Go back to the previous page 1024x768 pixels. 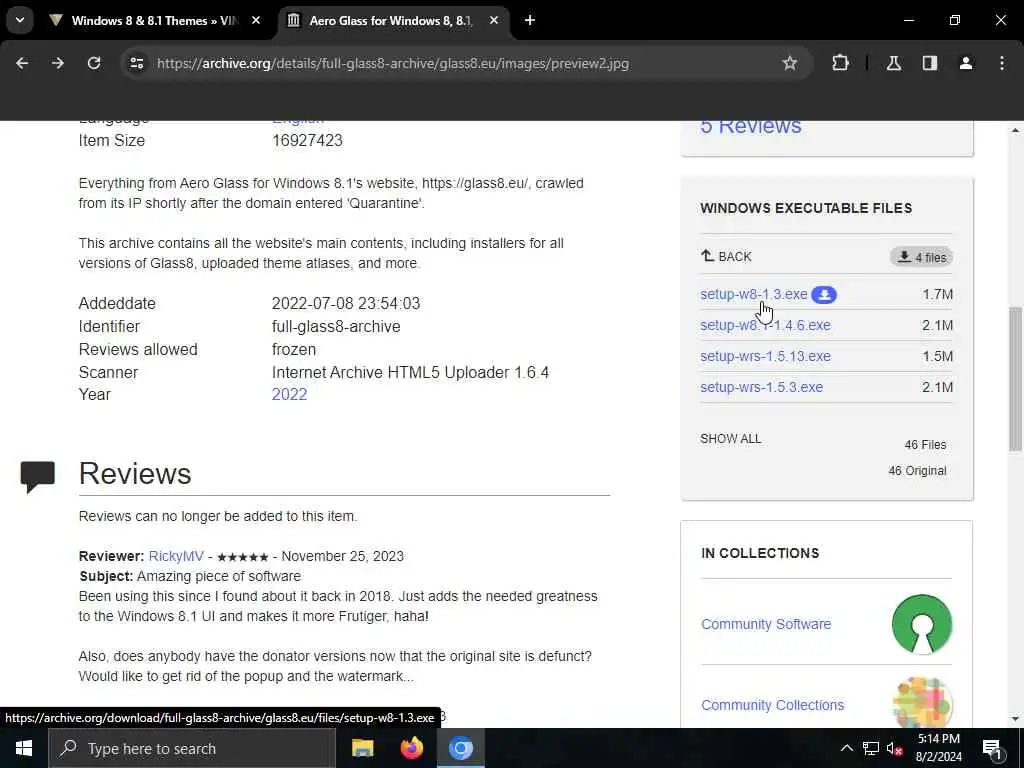pos(22,63)
